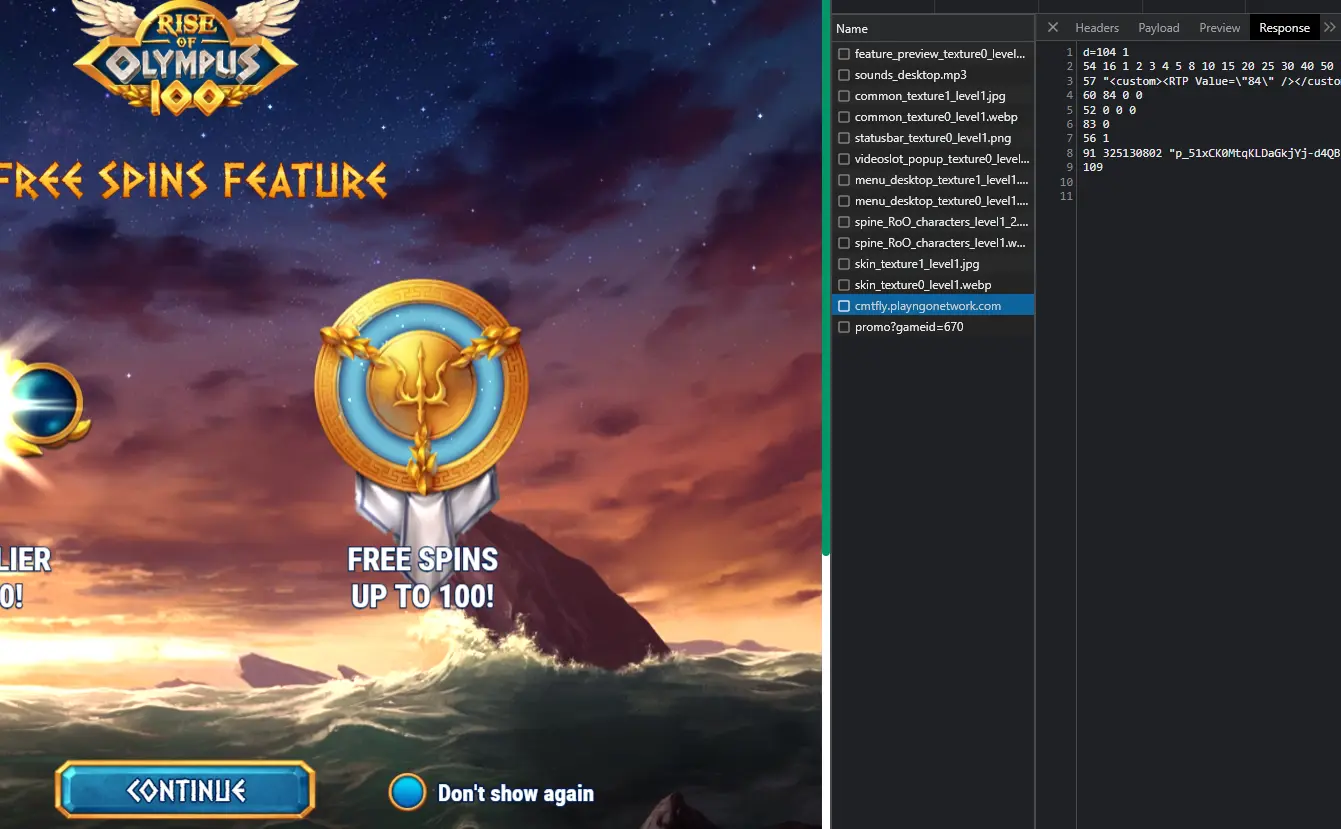Click file icon beside skin_texture1_level1.jpg
Image resolution: width=1341 pixels, height=829 pixels.
[x=844, y=264]
